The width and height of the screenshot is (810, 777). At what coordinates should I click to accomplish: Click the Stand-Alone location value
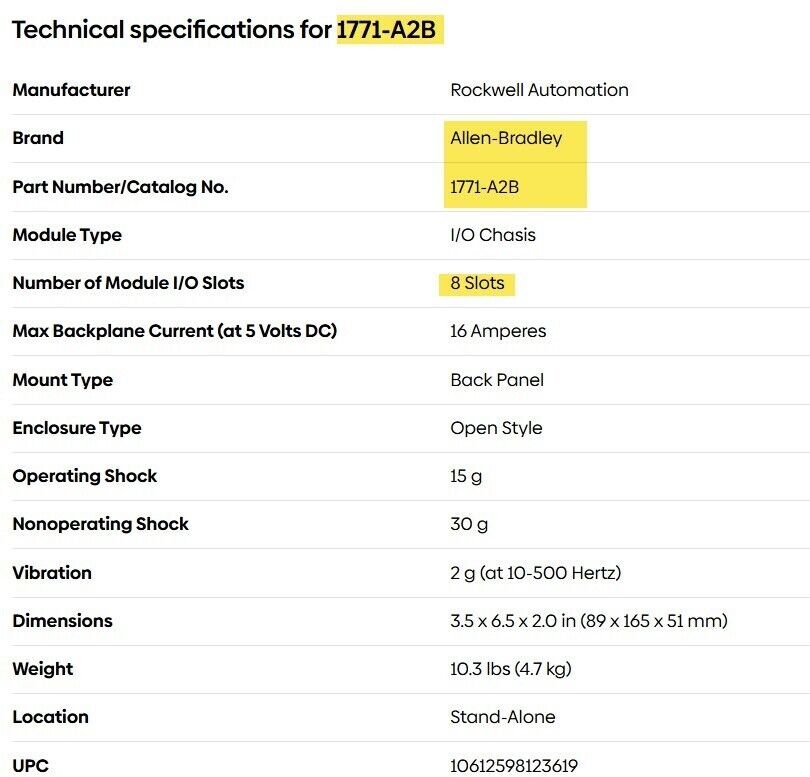click(502, 717)
